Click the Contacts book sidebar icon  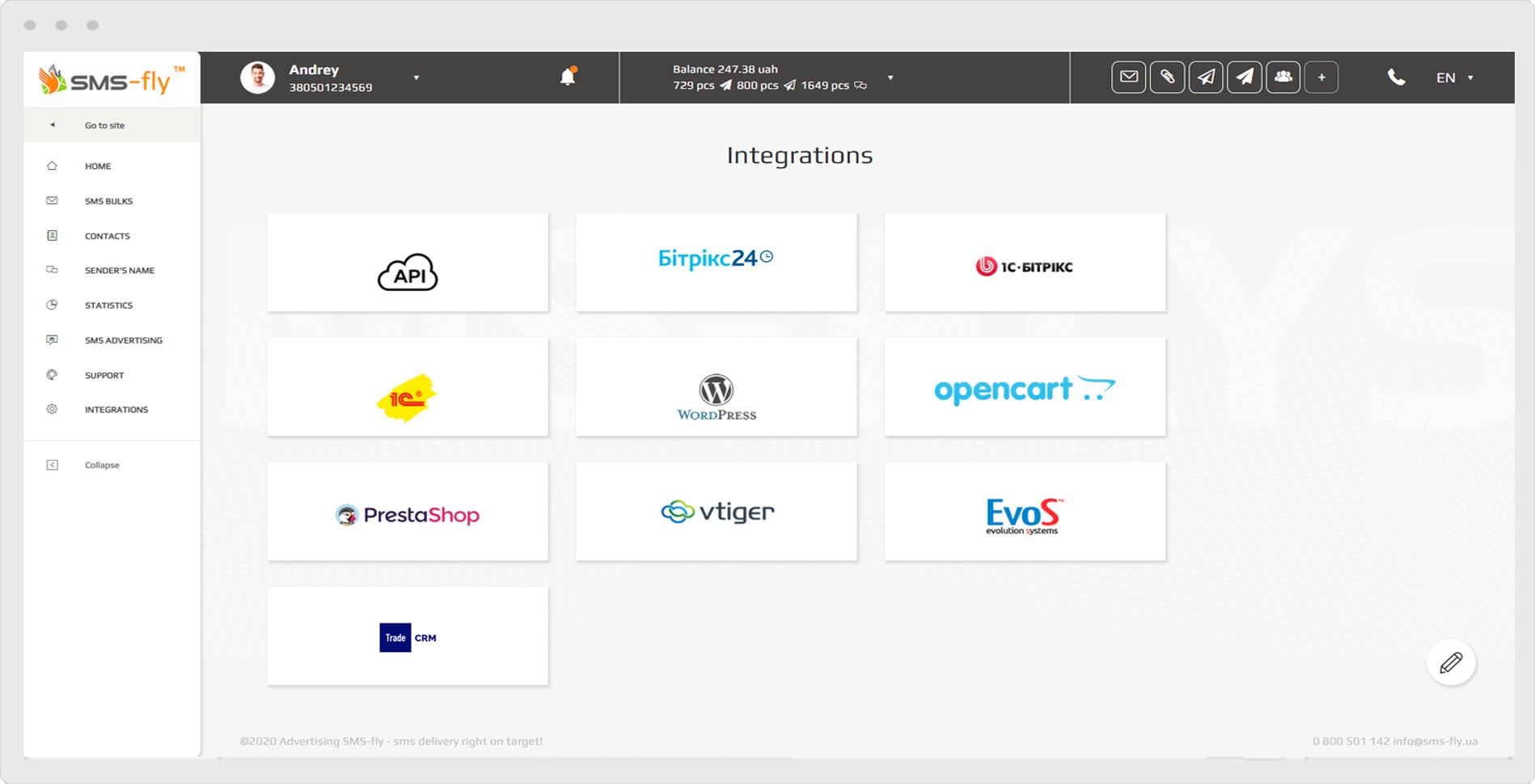tap(52, 235)
